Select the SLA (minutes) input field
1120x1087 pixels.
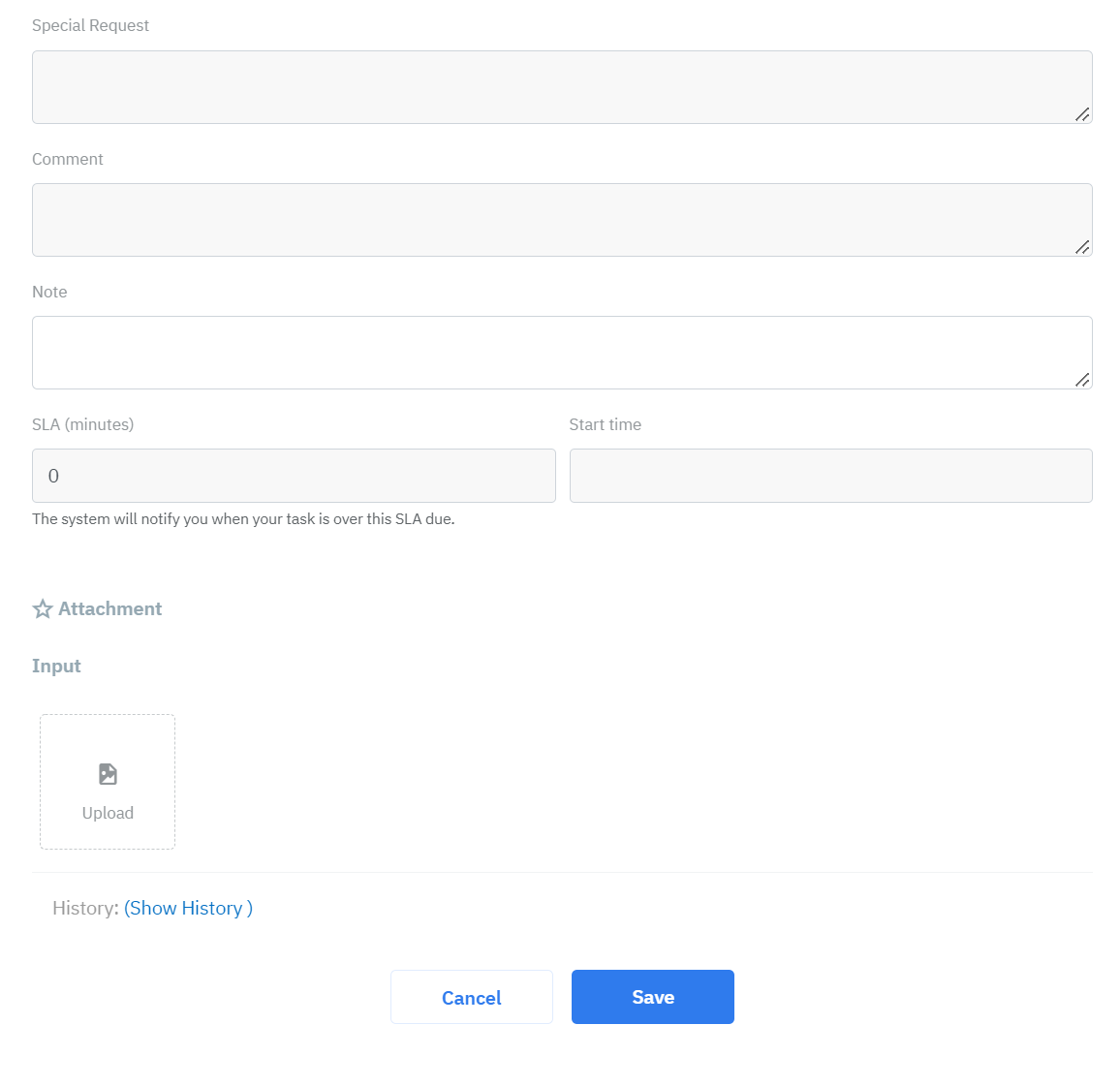tap(294, 476)
